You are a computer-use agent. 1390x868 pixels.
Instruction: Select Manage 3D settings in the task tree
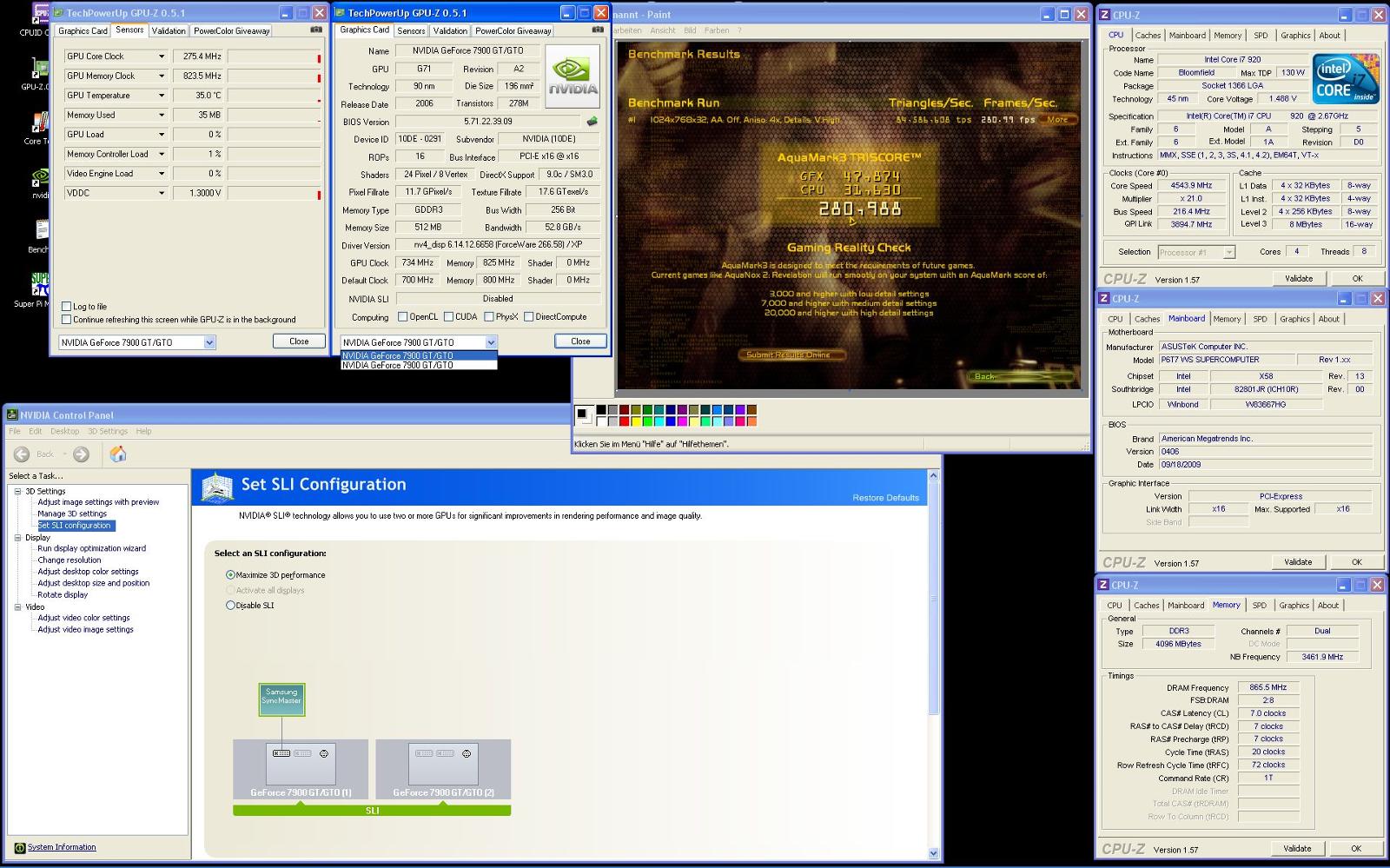(x=72, y=514)
